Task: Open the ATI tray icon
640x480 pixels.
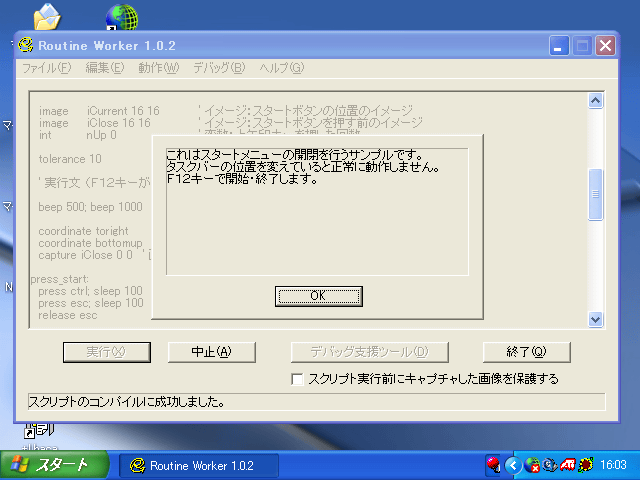Action: point(567,465)
